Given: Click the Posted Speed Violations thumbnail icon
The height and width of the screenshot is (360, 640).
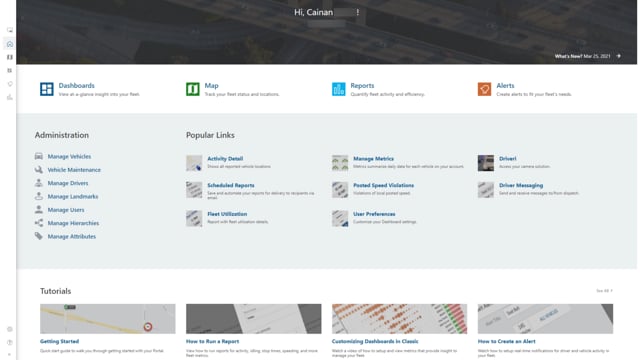Looking at the screenshot, I should 340,190.
